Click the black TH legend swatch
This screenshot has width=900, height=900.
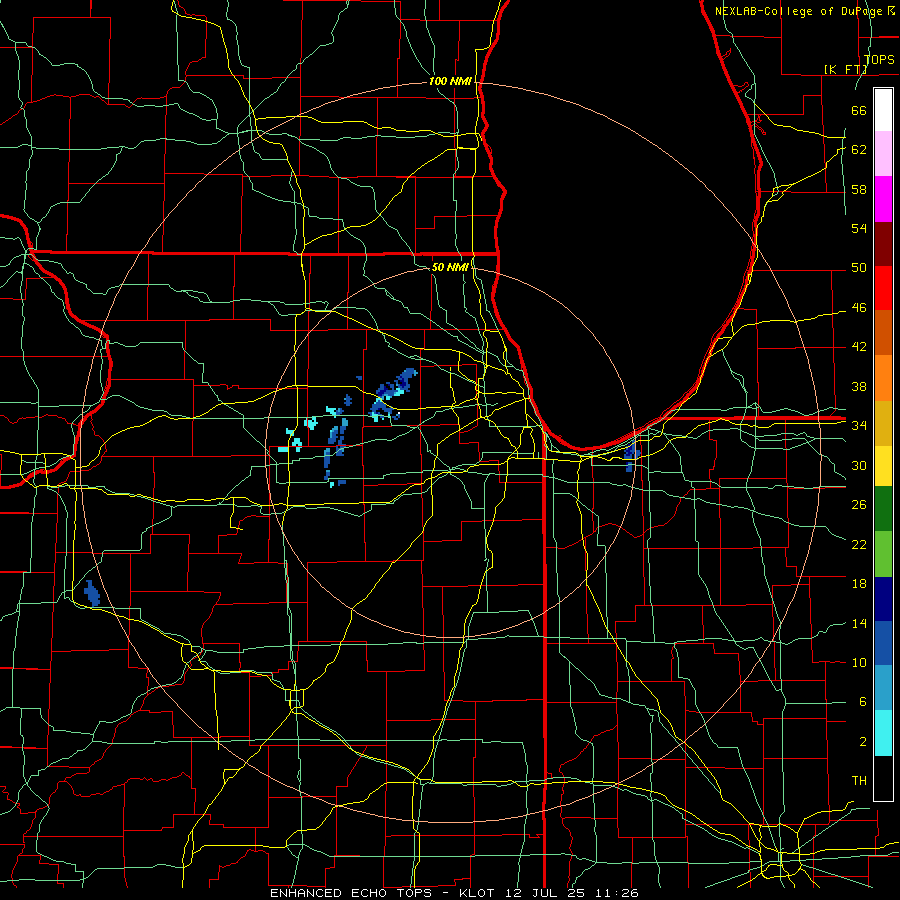pyautogui.click(x=883, y=778)
